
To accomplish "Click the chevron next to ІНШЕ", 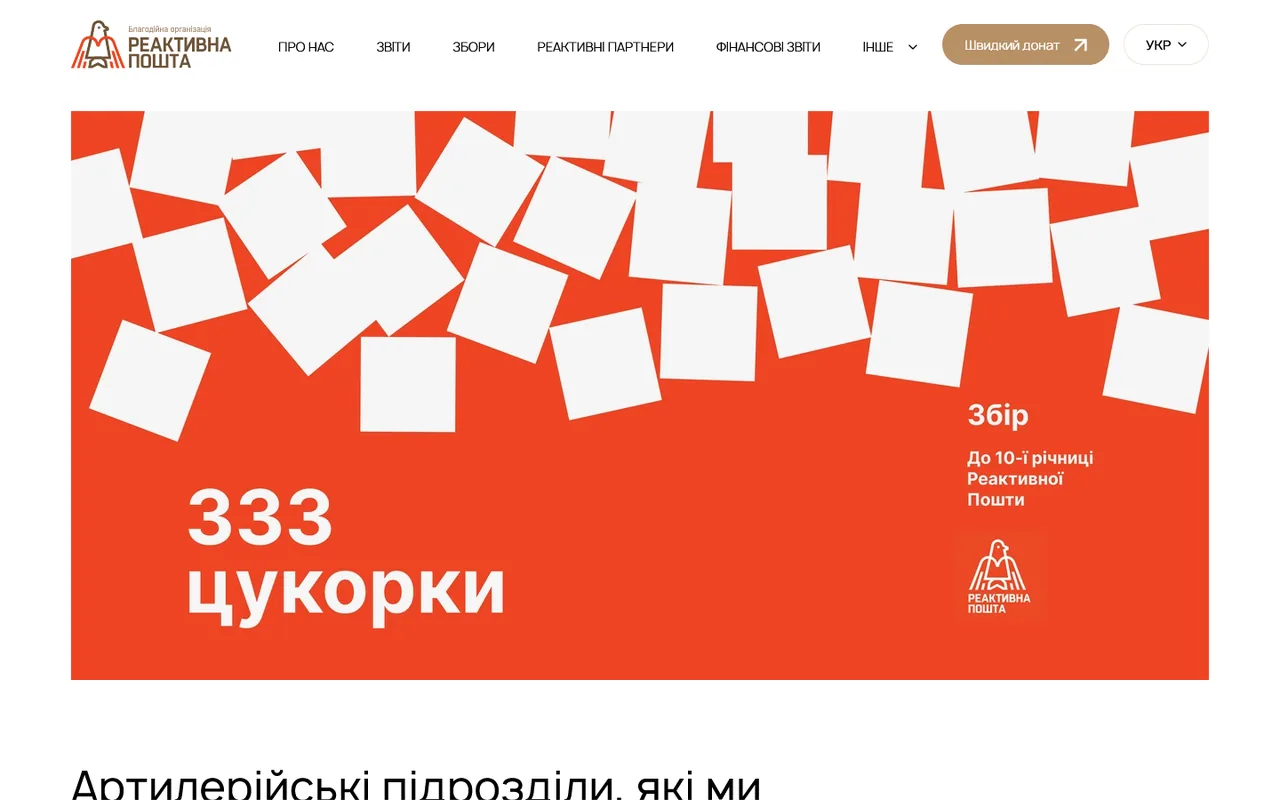I will tap(912, 47).
